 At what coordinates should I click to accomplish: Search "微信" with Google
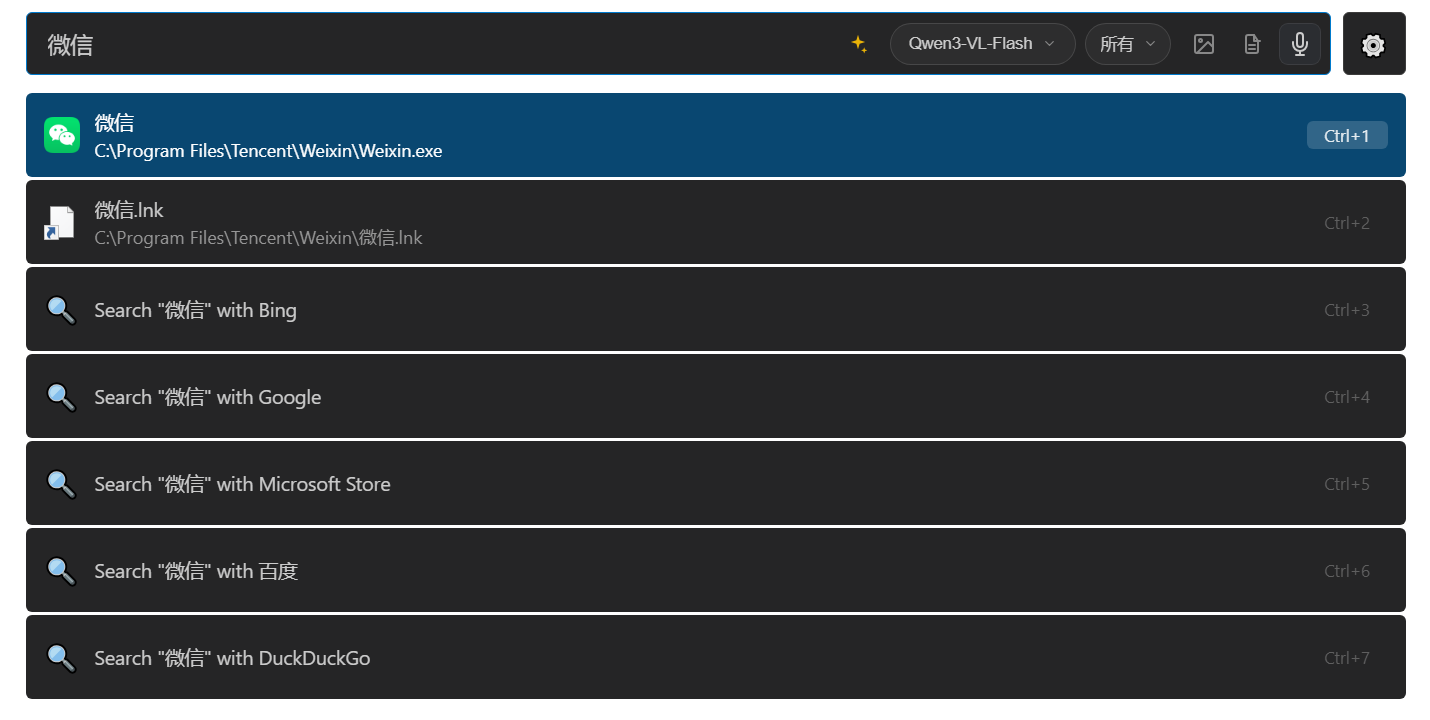716,396
